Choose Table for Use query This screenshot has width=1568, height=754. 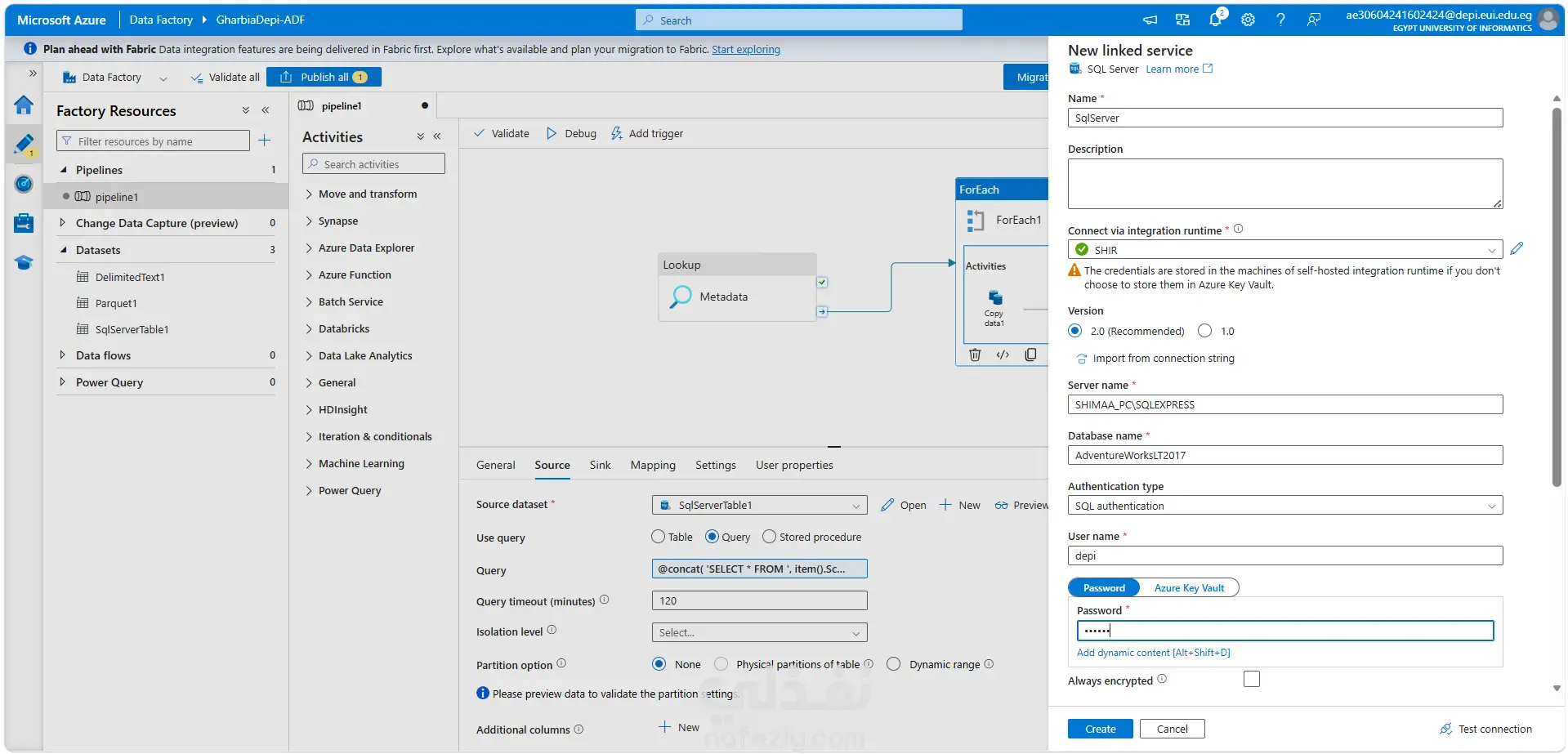pyautogui.click(x=658, y=537)
